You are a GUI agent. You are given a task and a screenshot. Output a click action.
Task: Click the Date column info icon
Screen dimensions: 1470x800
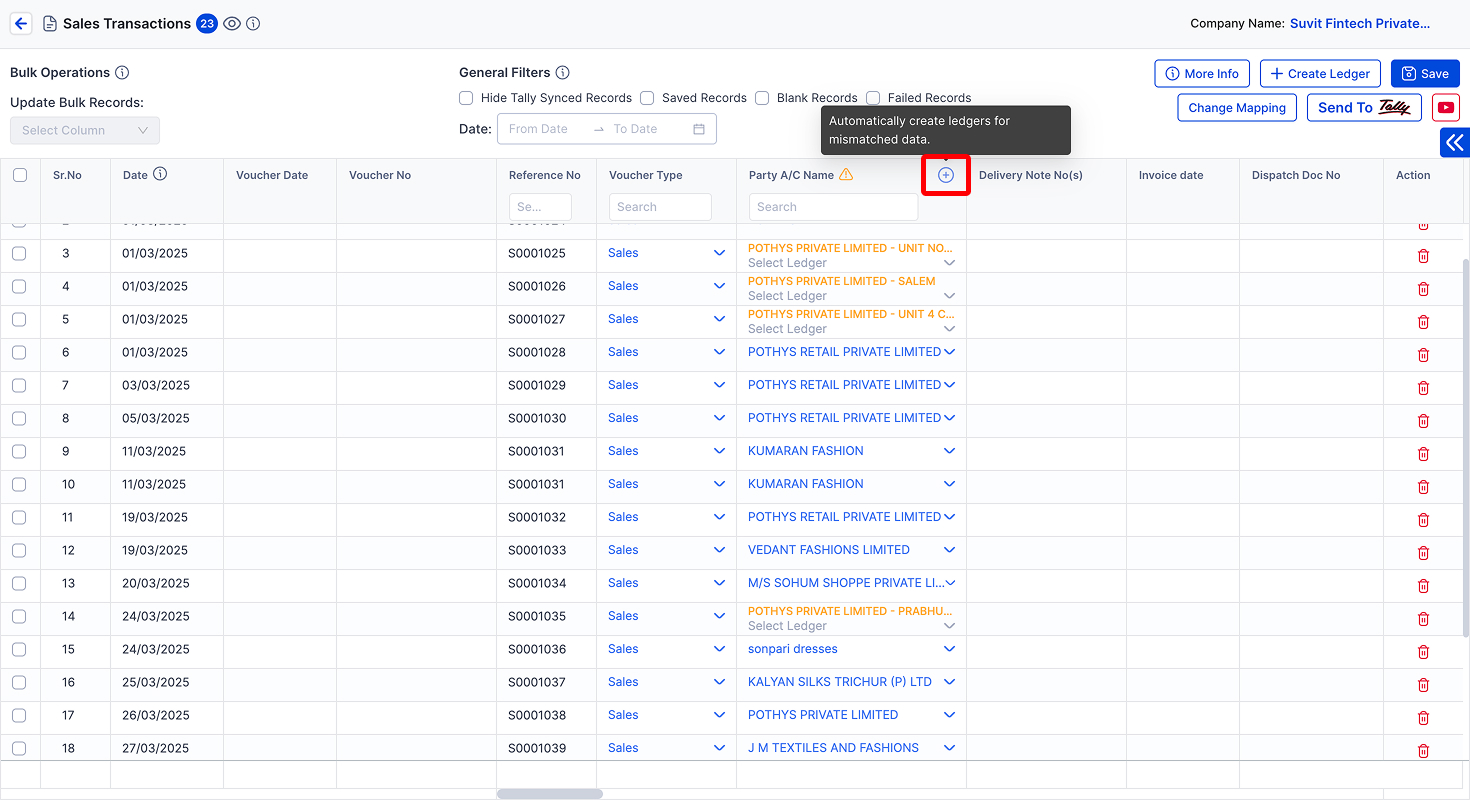coord(160,174)
